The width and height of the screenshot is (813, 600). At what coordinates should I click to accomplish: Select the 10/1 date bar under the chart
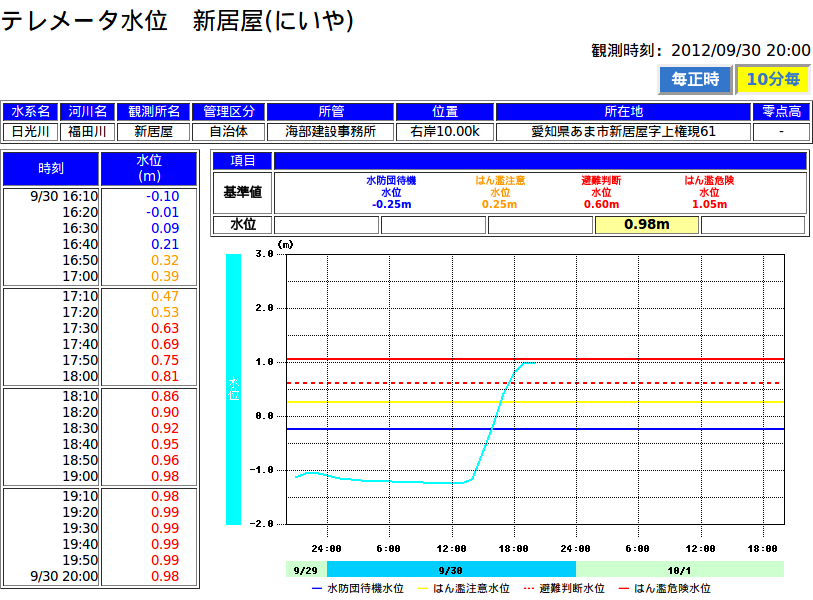point(679,569)
